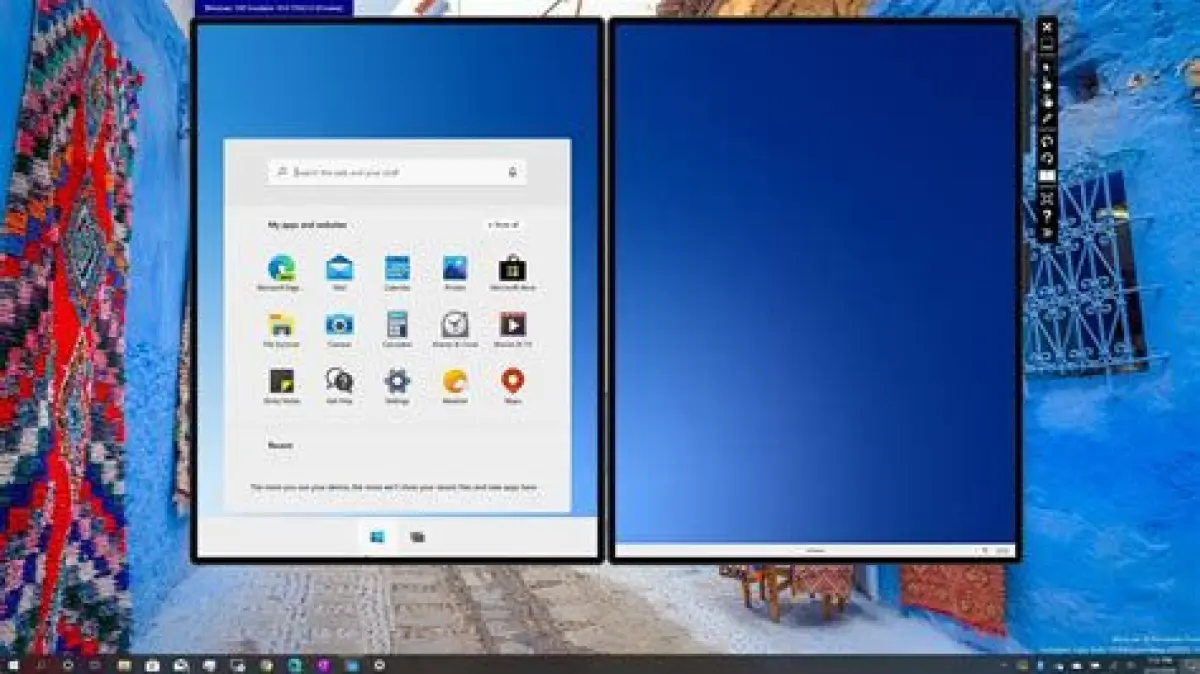The image size is (1200, 674).
Task: Open File Explorer in the emulator
Action: 281,325
